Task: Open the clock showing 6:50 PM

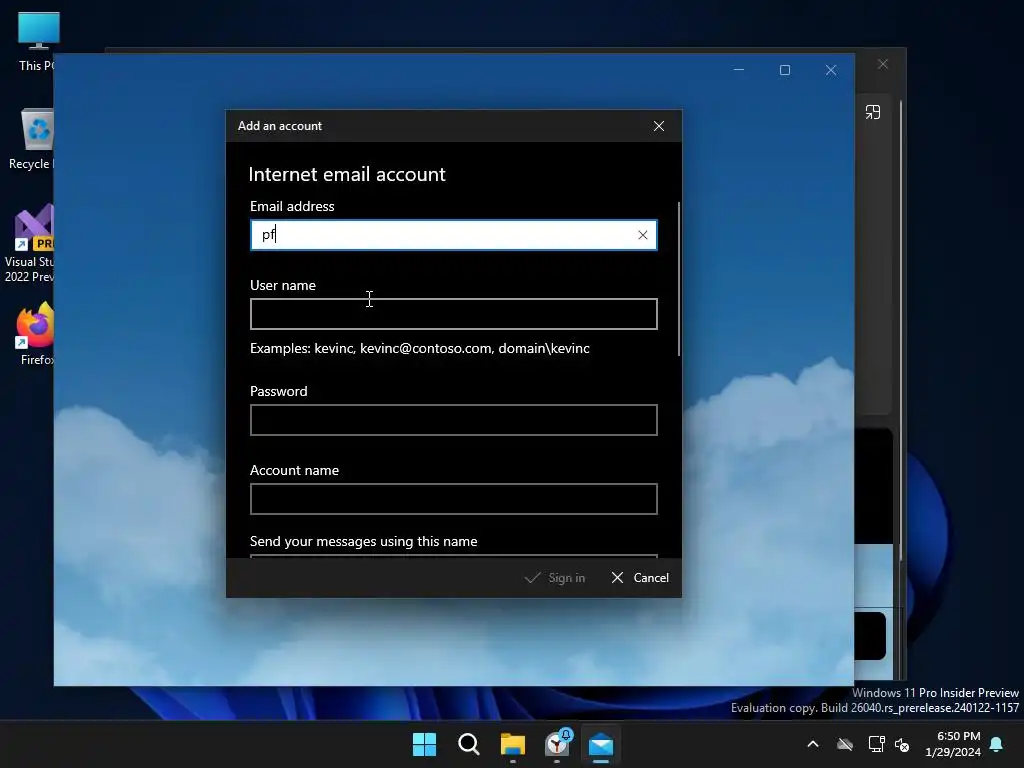Action: pyautogui.click(x=953, y=744)
